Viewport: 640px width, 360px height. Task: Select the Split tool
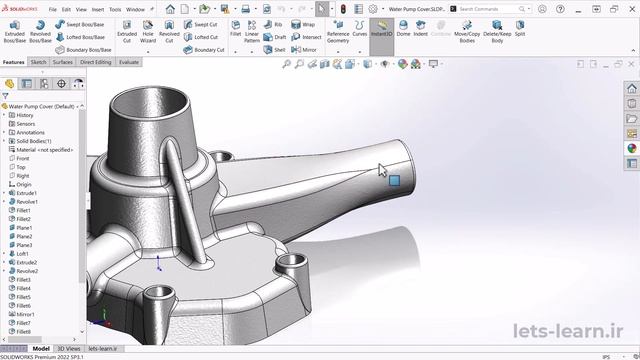pyautogui.click(x=520, y=29)
